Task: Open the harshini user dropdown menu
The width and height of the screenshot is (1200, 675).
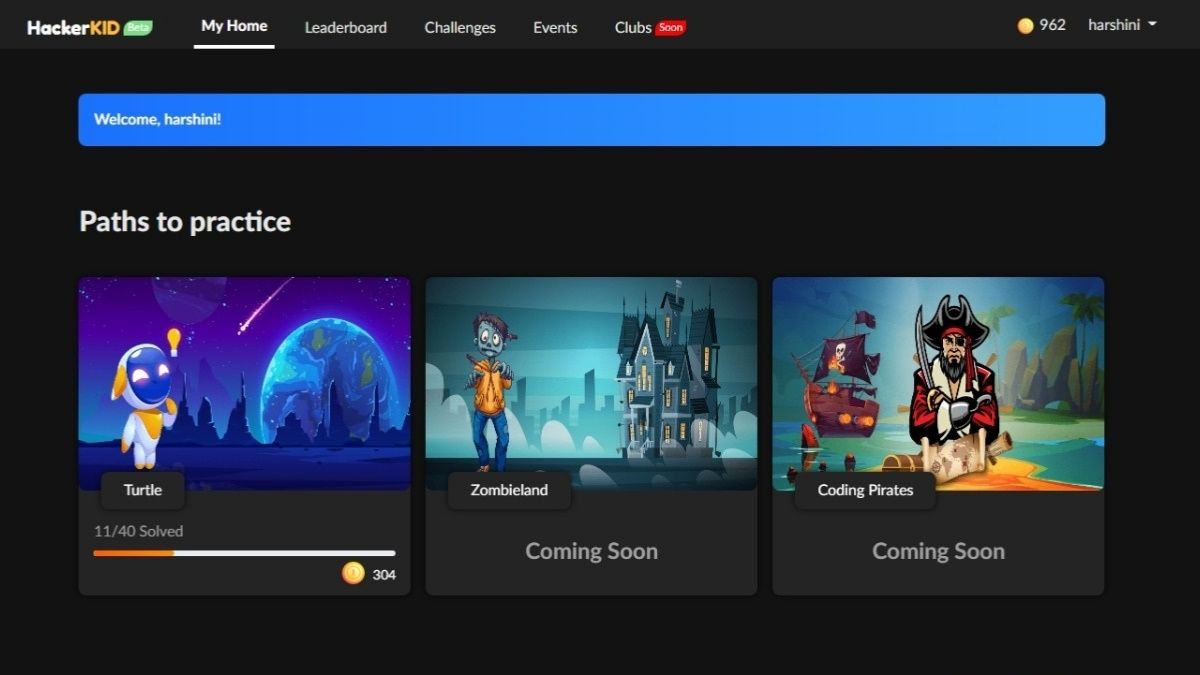Action: (x=1121, y=25)
